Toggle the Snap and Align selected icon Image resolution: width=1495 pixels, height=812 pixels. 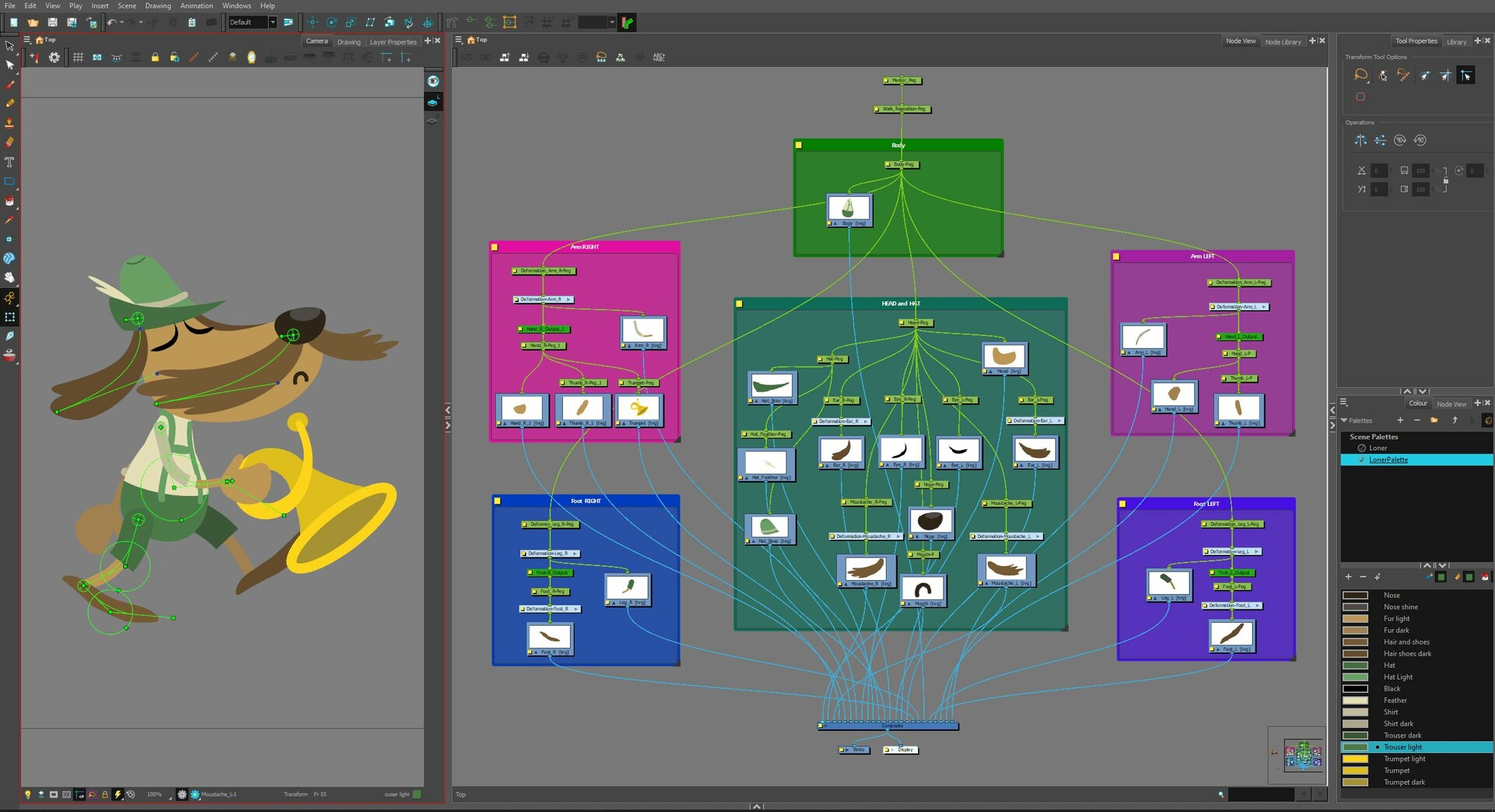(x=1466, y=76)
